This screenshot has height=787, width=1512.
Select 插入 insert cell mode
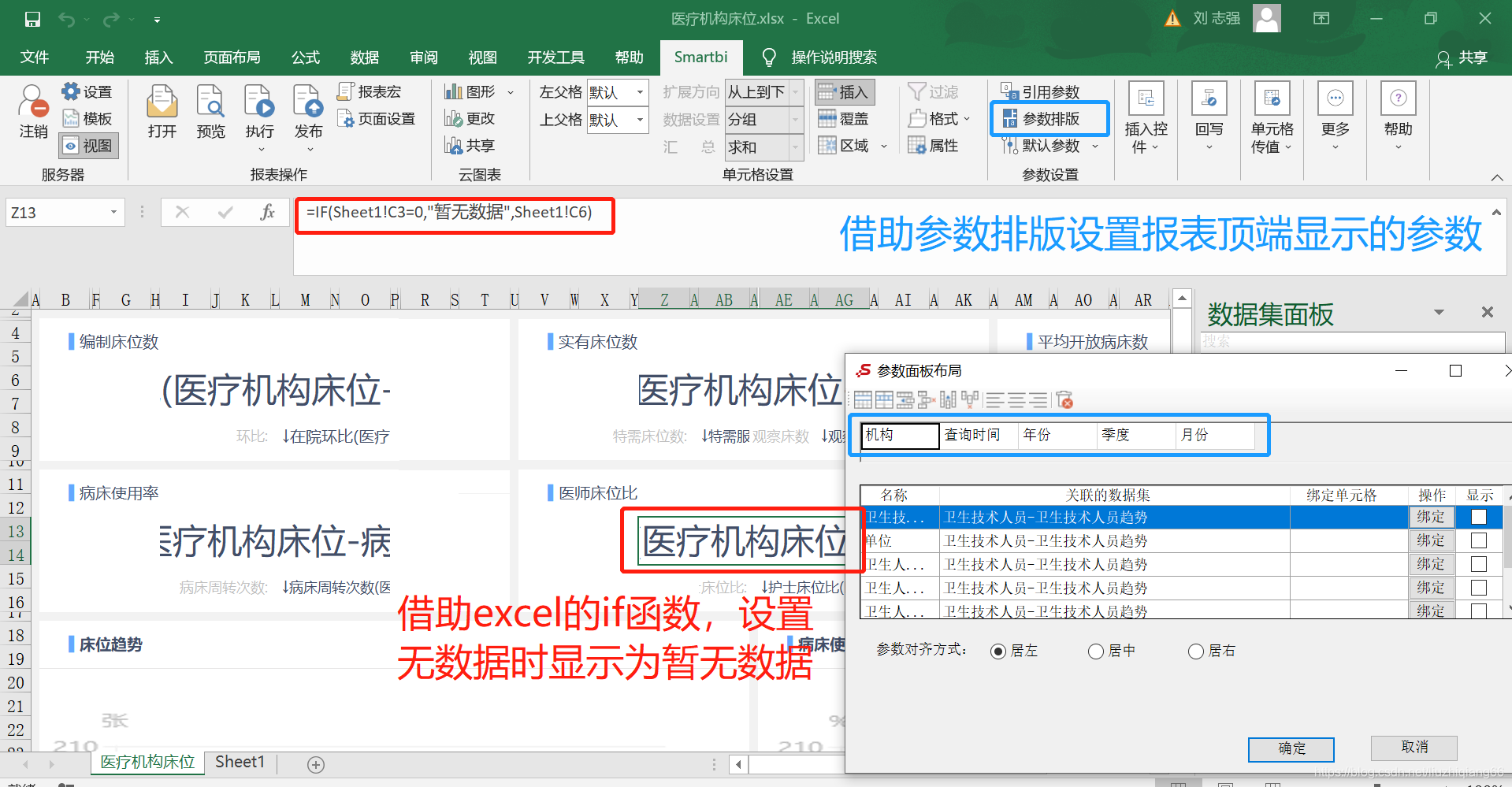pos(845,92)
